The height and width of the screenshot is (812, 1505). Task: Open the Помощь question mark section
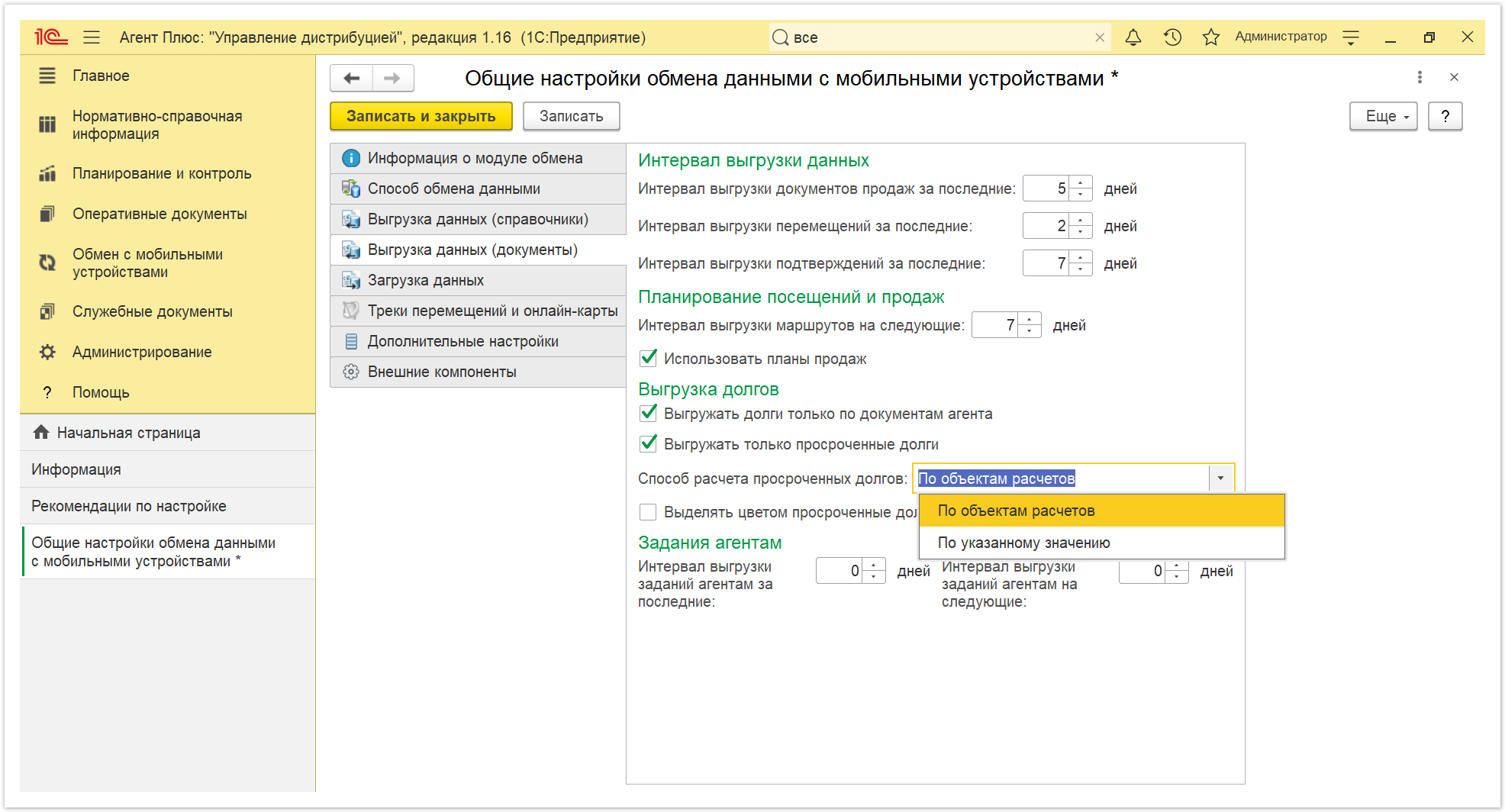coord(167,392)
